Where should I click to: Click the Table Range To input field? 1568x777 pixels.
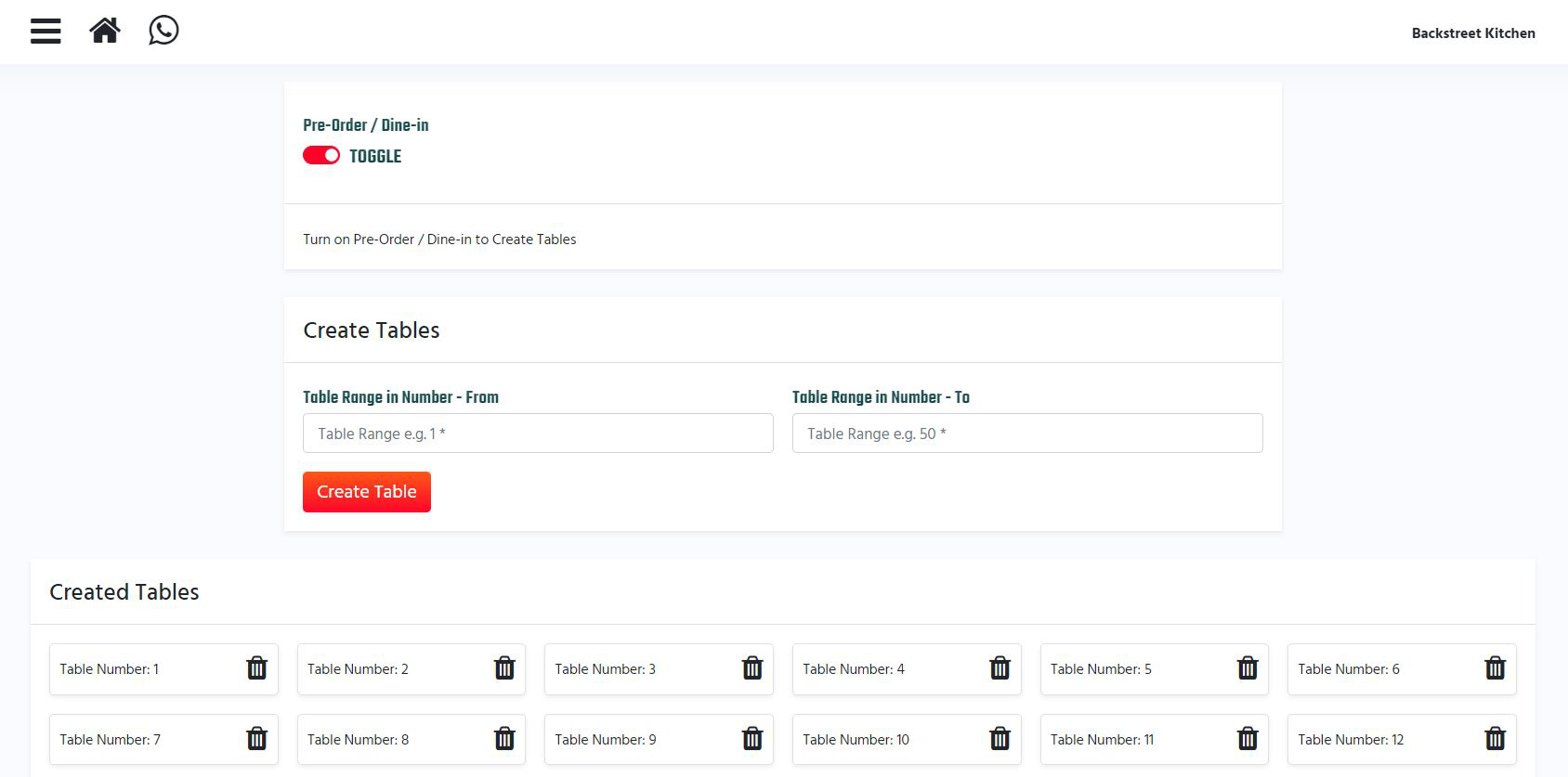pos(1026,434)
